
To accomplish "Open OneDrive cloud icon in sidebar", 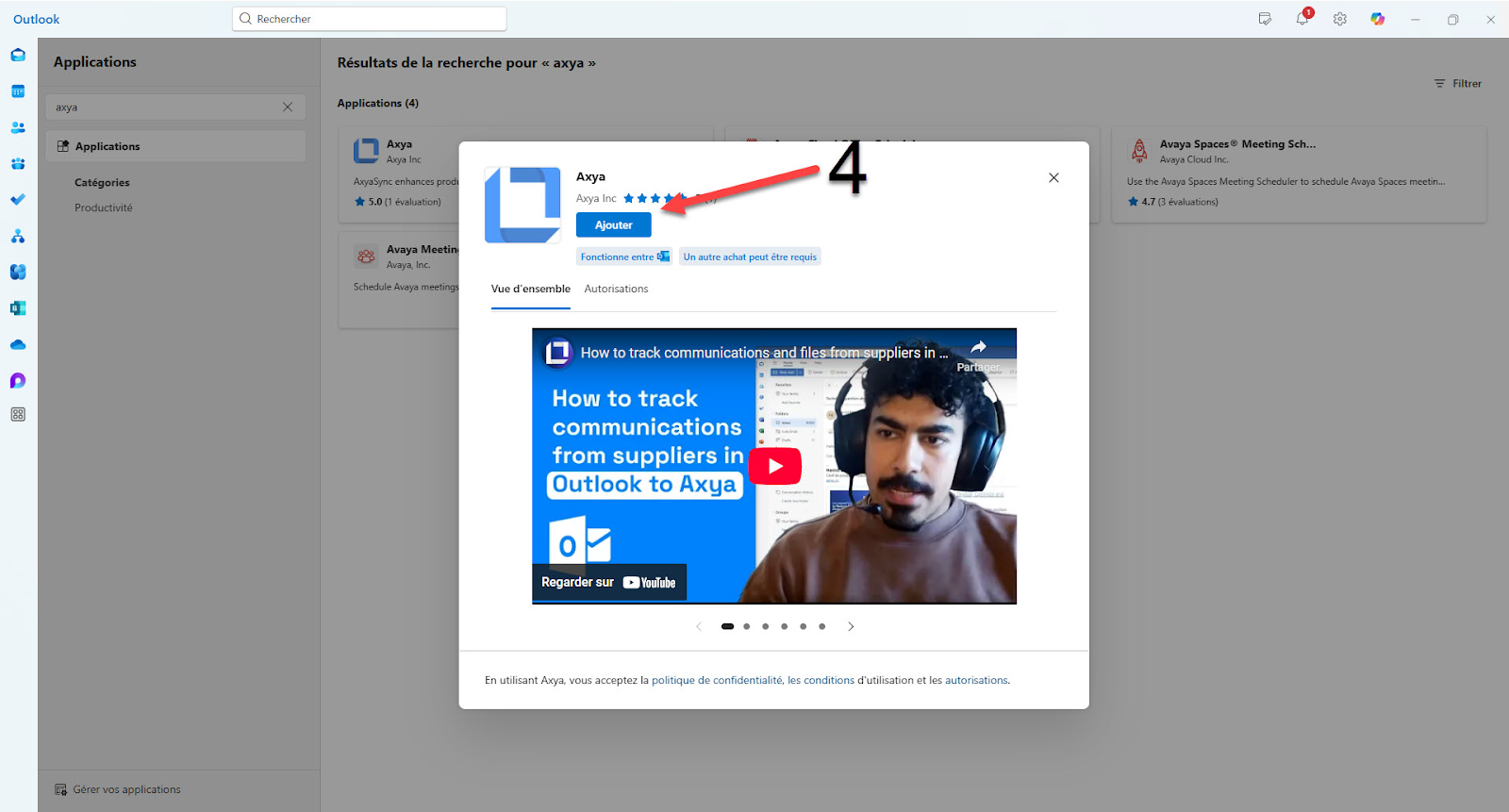I will pos(18,344).
